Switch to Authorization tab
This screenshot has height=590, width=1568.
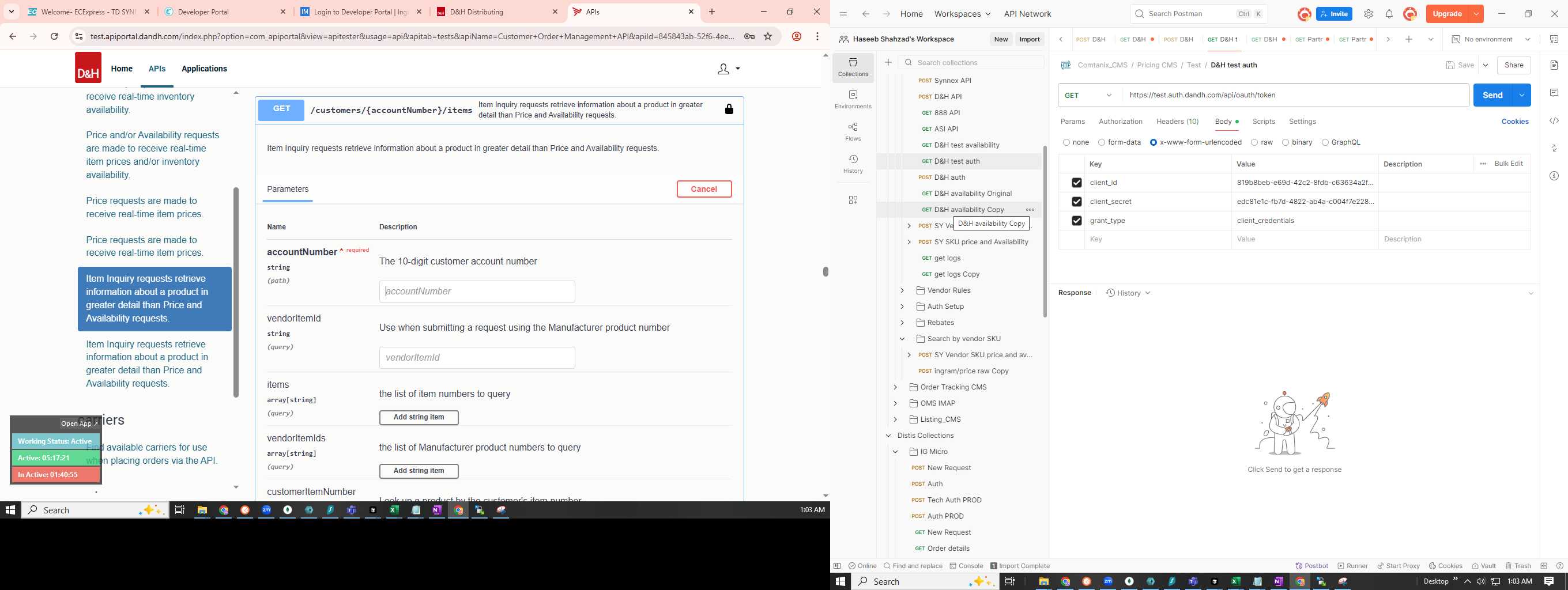click(x=1120, y=122)
